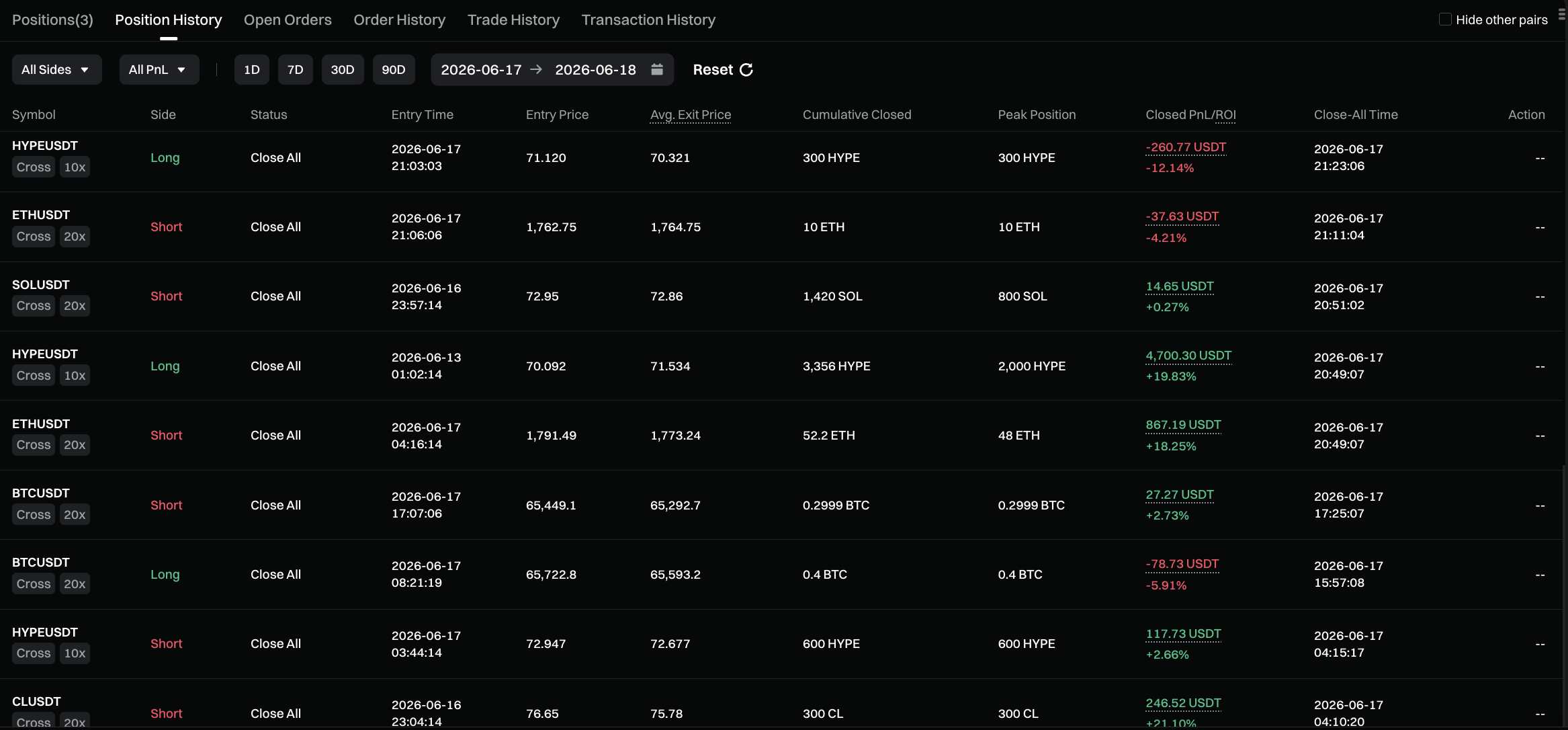The height and width of the screenshot is (730, 1568).
Task: Expand the All Sides dropdown
Action: pos(57,70)
